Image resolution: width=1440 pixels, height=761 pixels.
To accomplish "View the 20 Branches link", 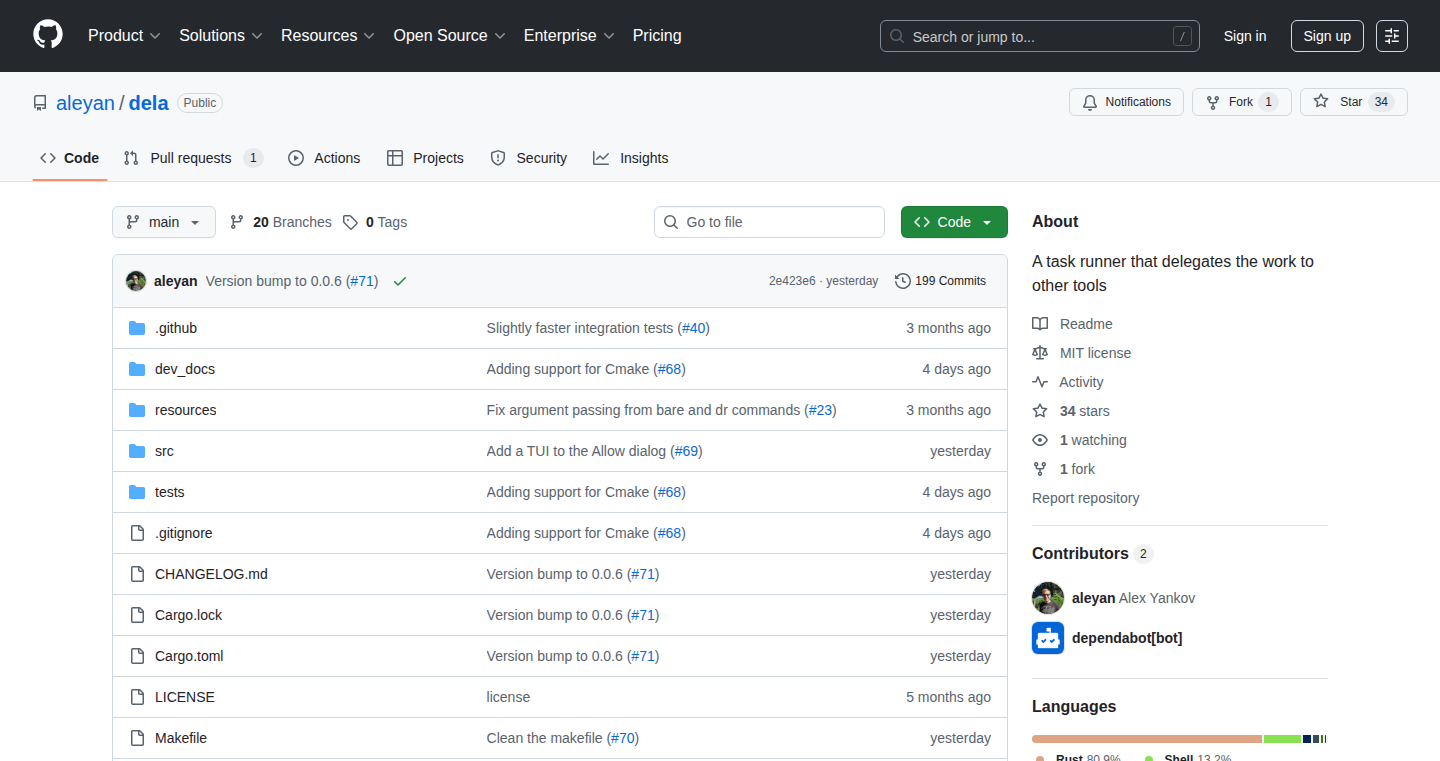I will point(281,222).
